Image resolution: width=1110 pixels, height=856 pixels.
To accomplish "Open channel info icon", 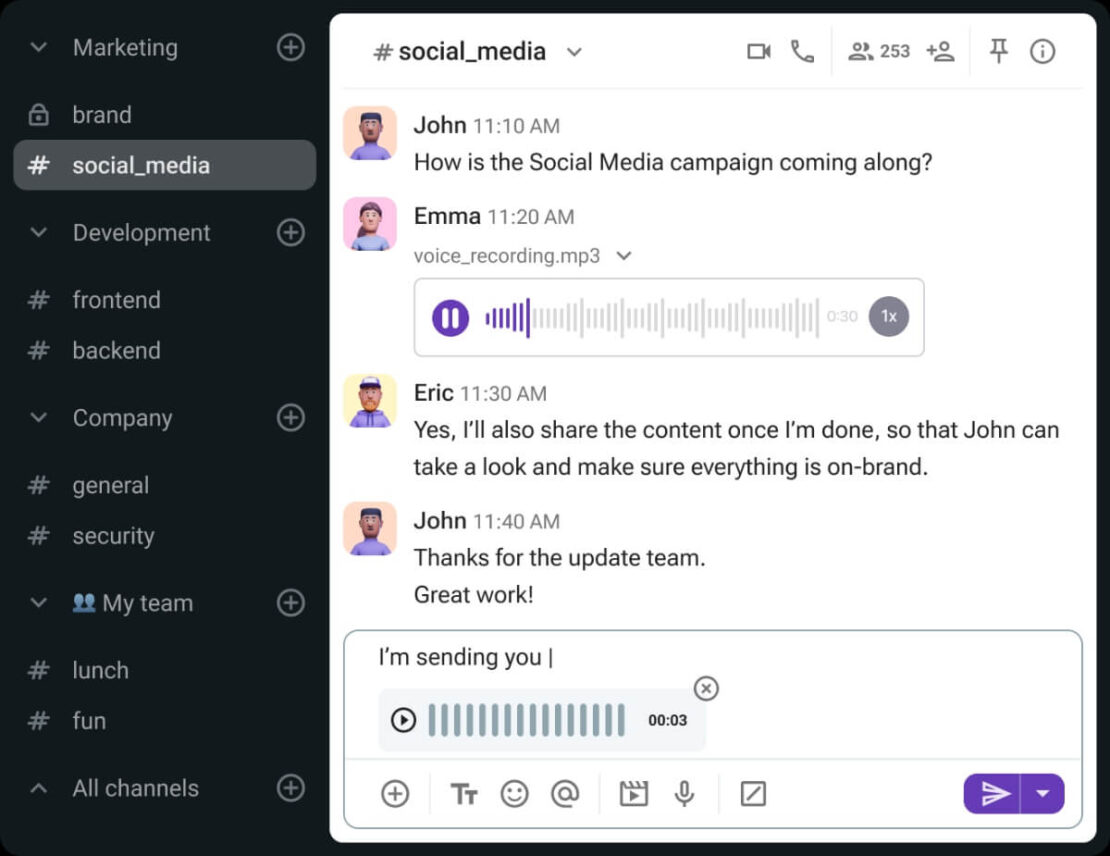I will [1042, 52].
